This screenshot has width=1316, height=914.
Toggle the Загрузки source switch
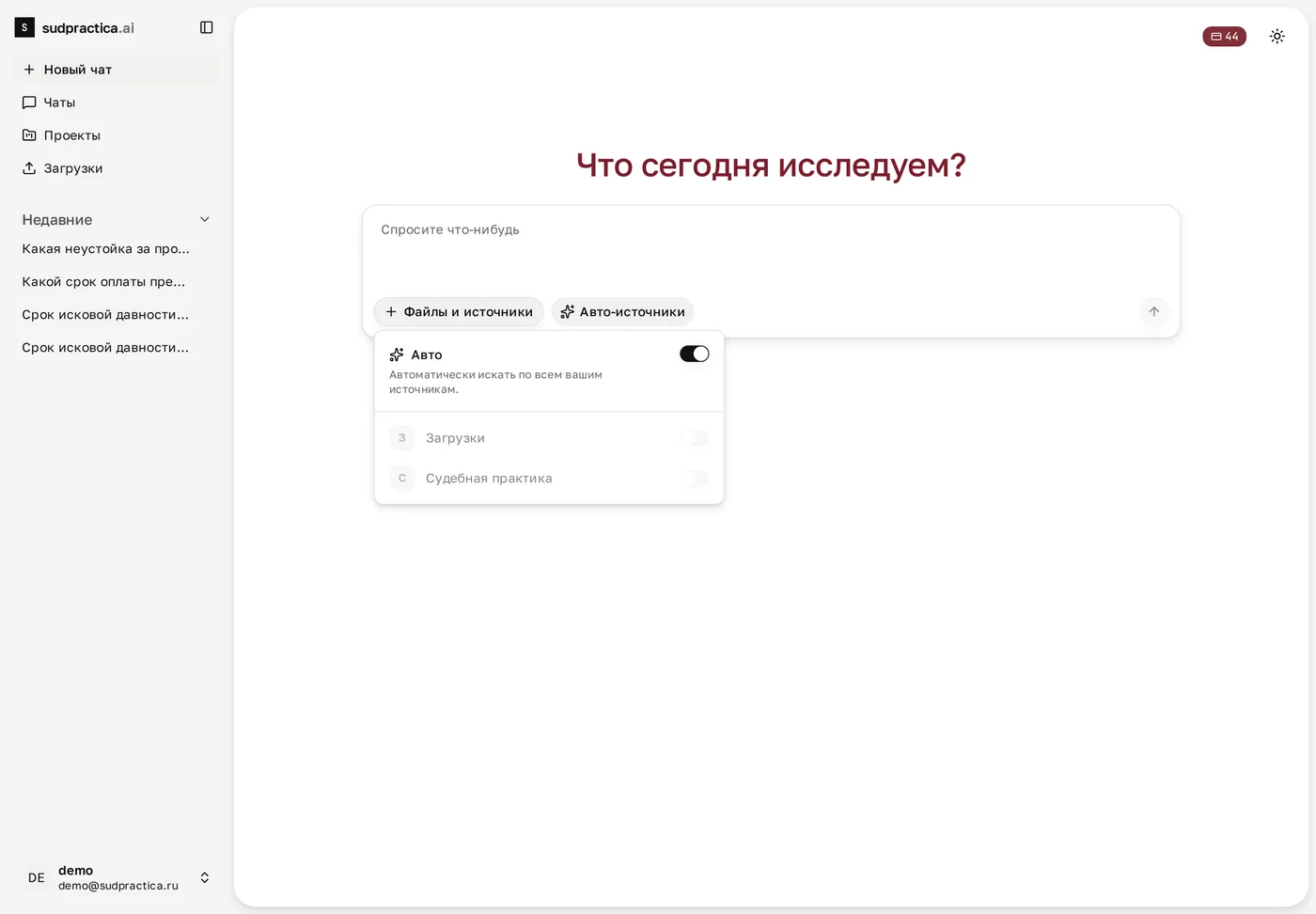(x=695, y=438)
